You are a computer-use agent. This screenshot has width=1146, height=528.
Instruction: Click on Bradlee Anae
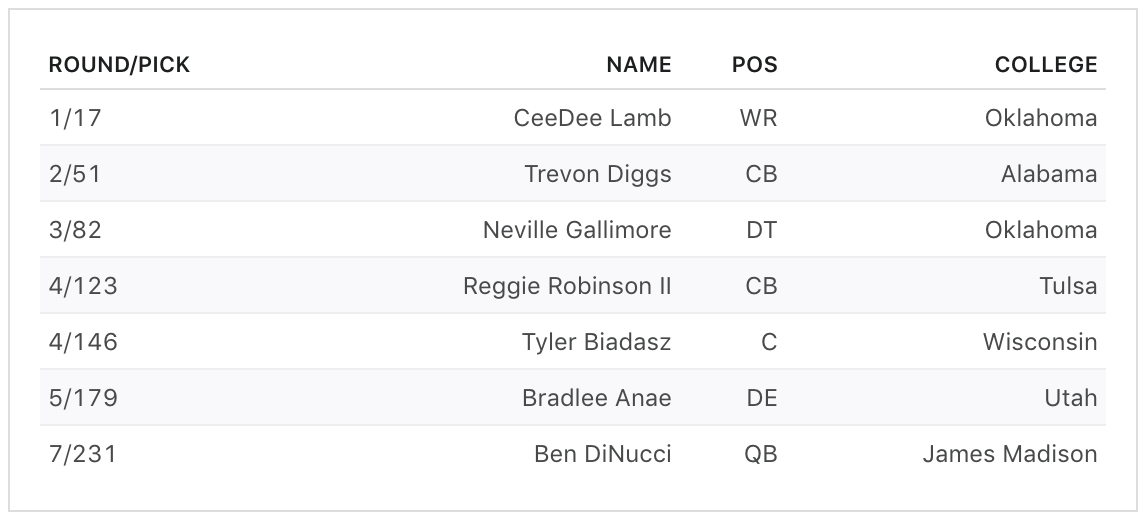pos(596,398)
